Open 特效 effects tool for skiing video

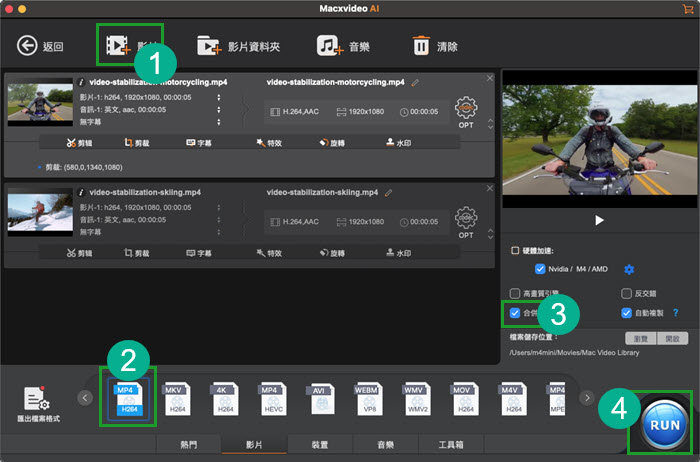tap(269, 253)
